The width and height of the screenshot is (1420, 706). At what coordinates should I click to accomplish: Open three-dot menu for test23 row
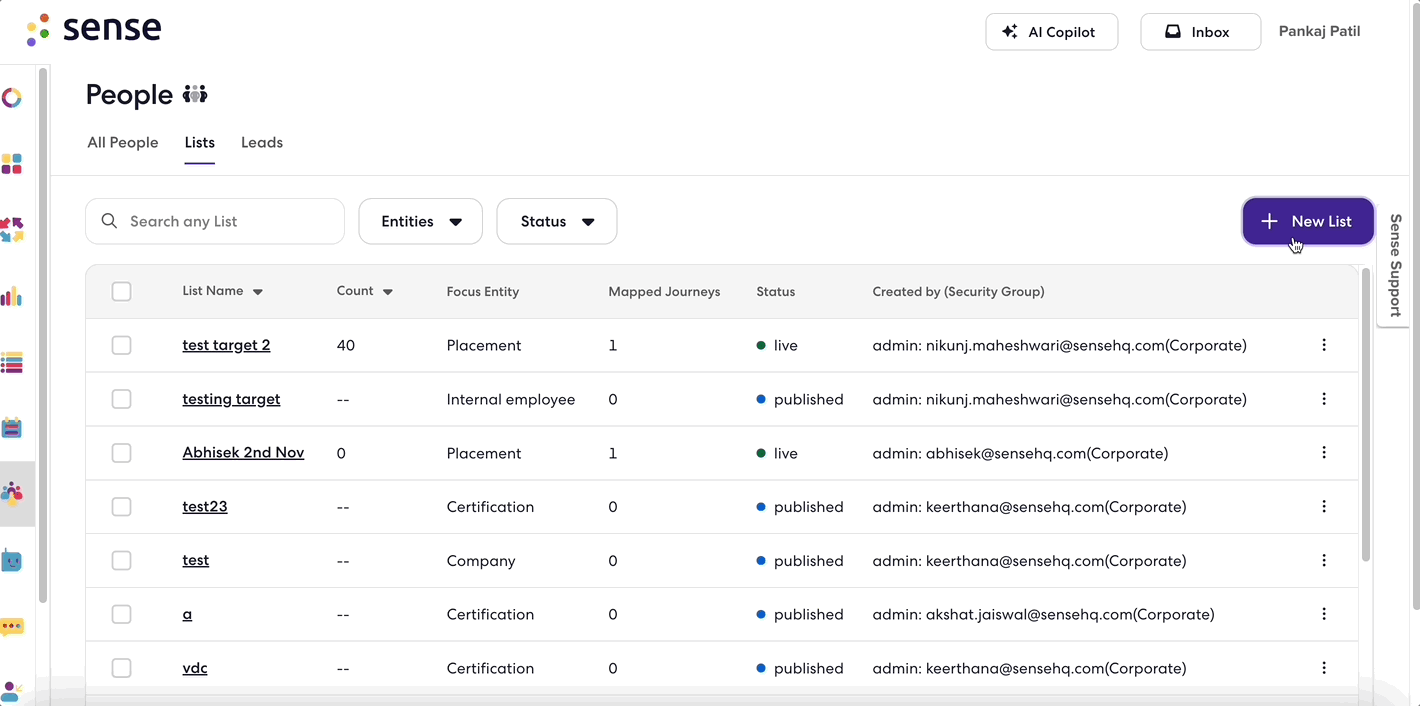tap(1324, 507)
